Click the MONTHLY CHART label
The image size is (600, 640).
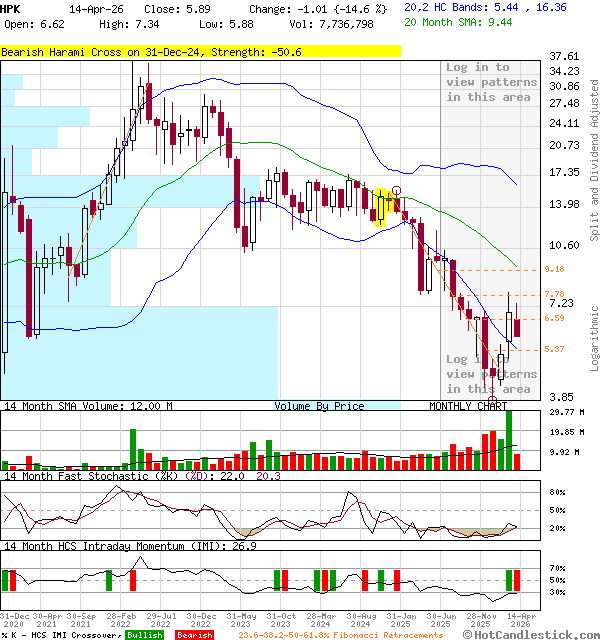click(468, 406)
